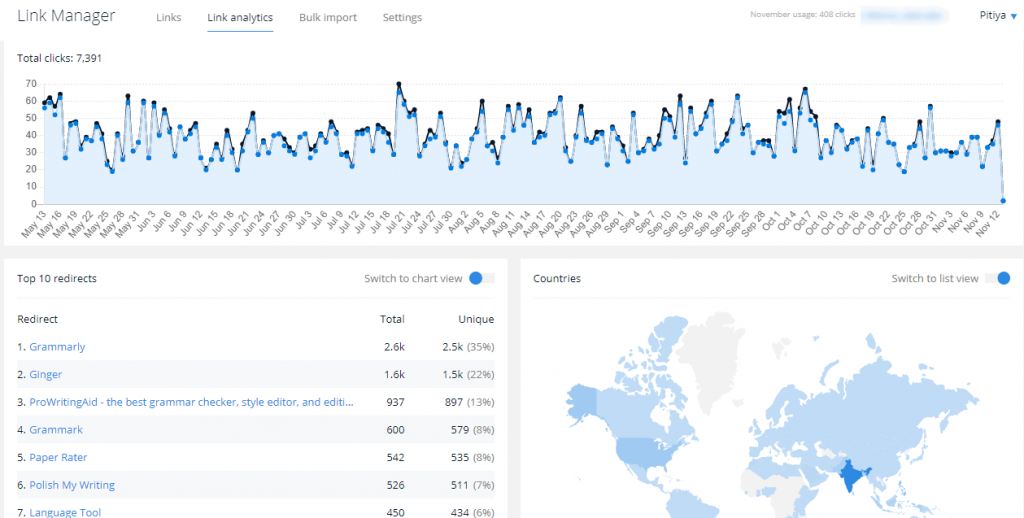Click the Jul 21 peak data point

(398, 84)
